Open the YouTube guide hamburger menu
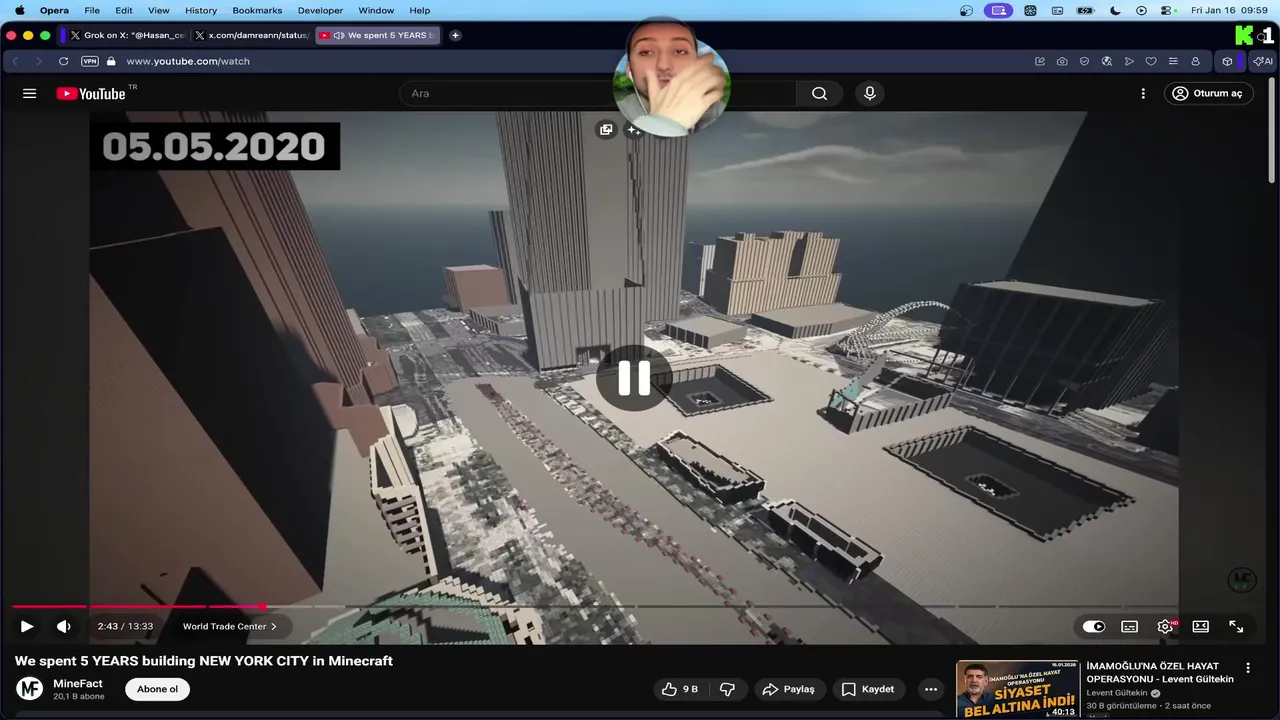Viewport: 1280px width, 720px height. [x=29, y=93]
